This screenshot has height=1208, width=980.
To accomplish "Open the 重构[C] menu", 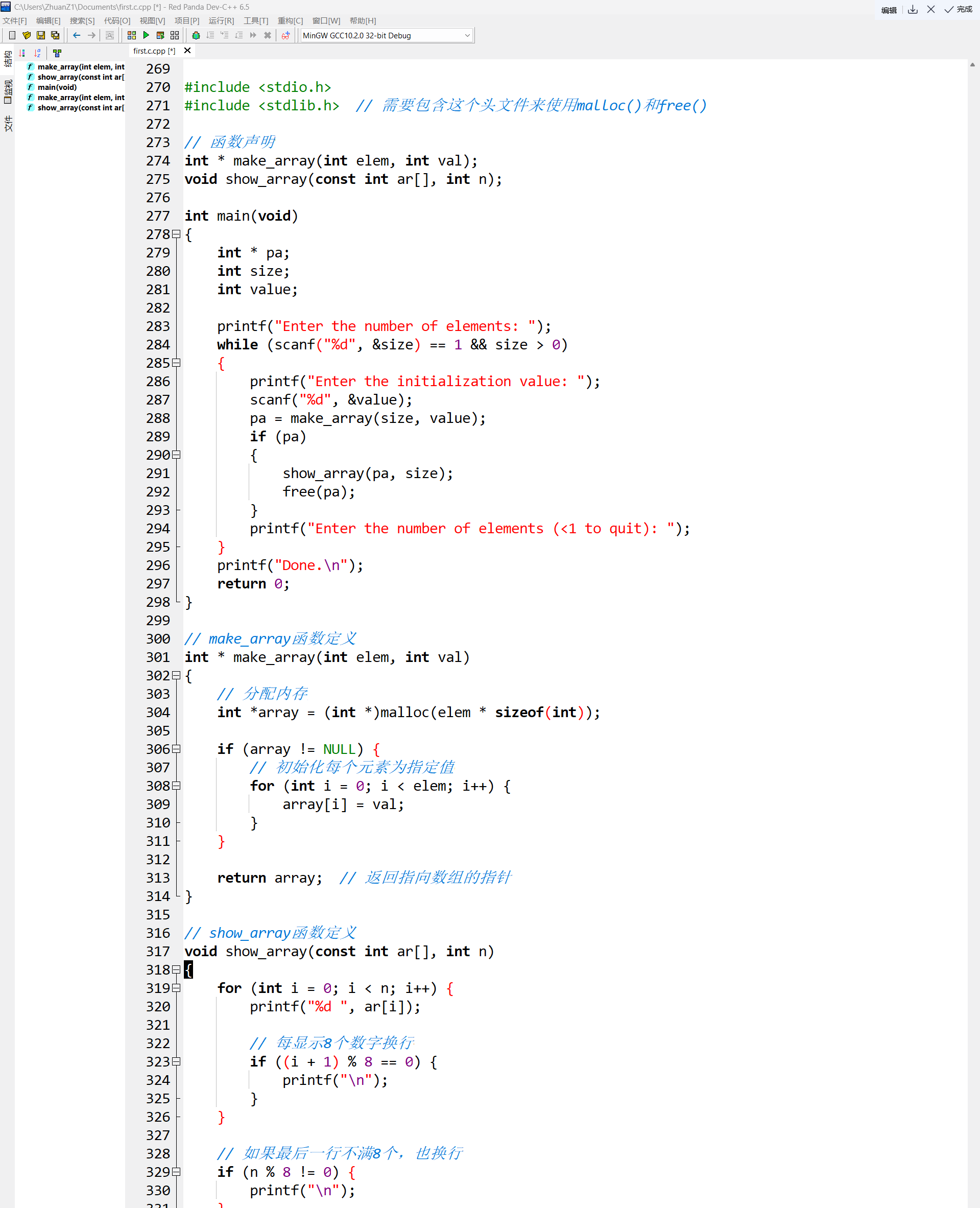I will [x=290, y=21].
